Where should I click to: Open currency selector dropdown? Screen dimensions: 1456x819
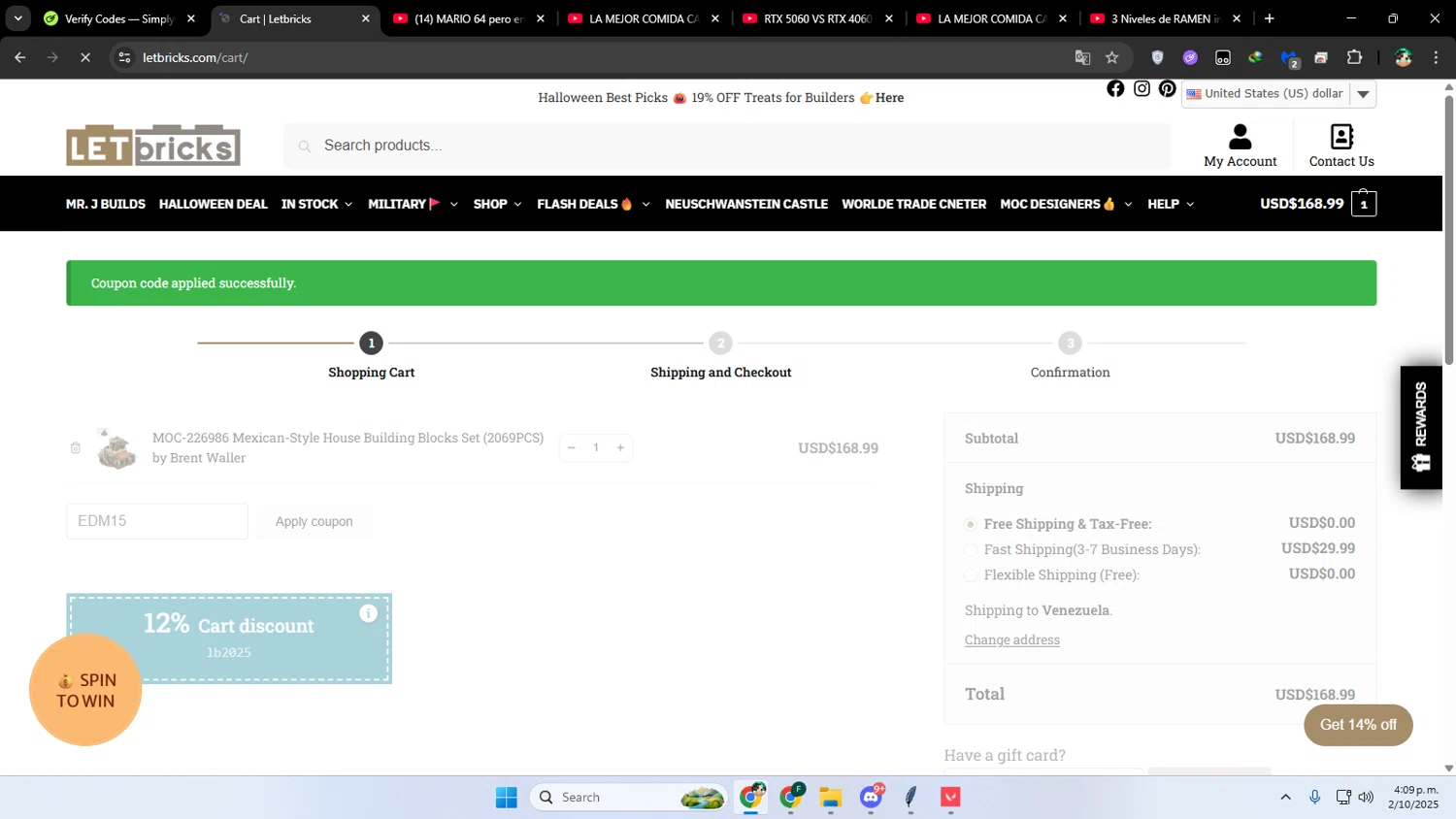pyautogui.click(x=1278, y=94)
